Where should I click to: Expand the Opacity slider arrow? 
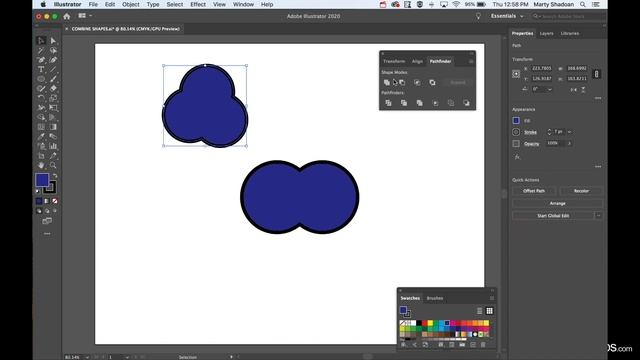569,143
